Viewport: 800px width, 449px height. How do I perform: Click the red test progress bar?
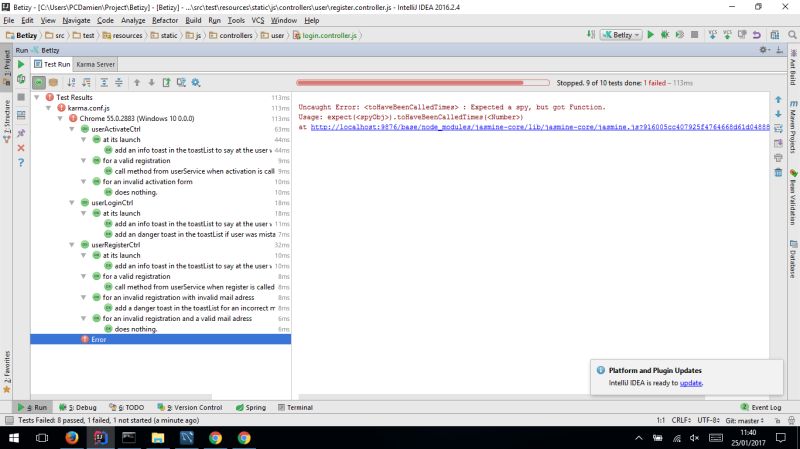(422, 83)
